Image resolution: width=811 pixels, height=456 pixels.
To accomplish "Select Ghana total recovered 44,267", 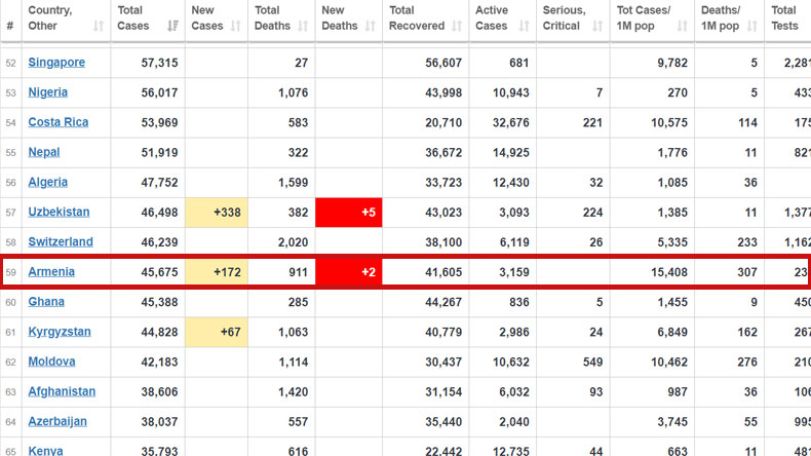I will pos(443,302).
